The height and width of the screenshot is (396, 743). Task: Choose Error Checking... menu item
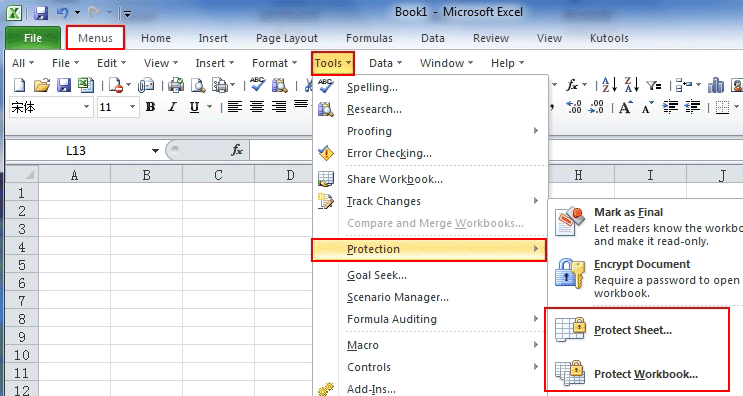coord(430,153)
